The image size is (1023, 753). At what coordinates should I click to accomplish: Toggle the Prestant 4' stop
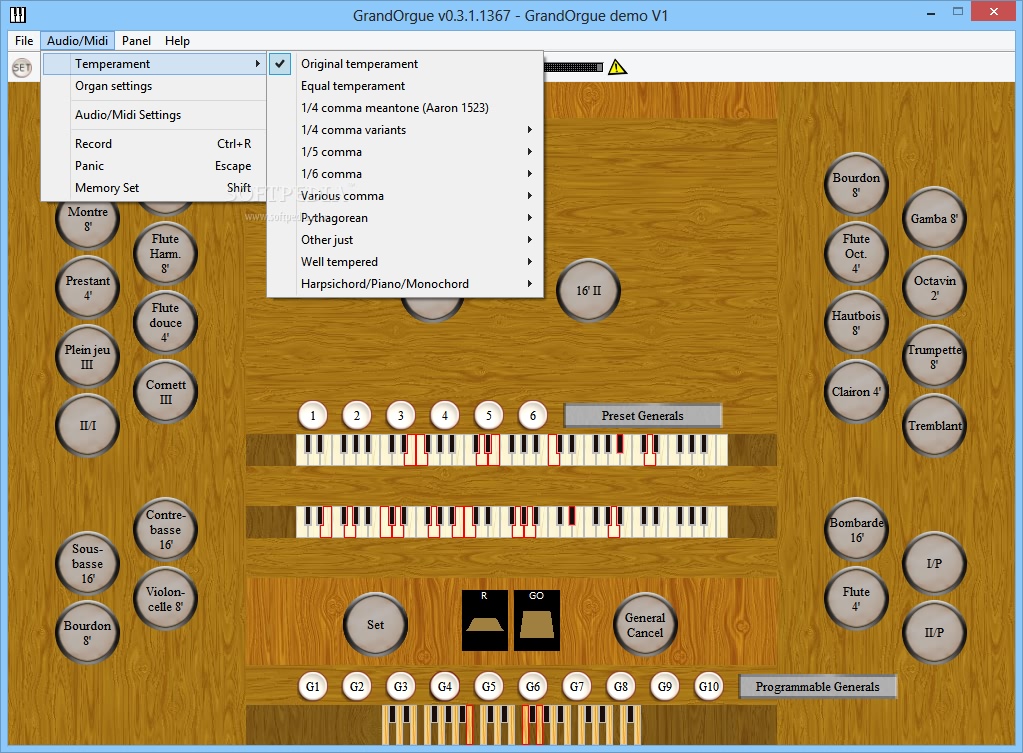(x=87, y=288)
